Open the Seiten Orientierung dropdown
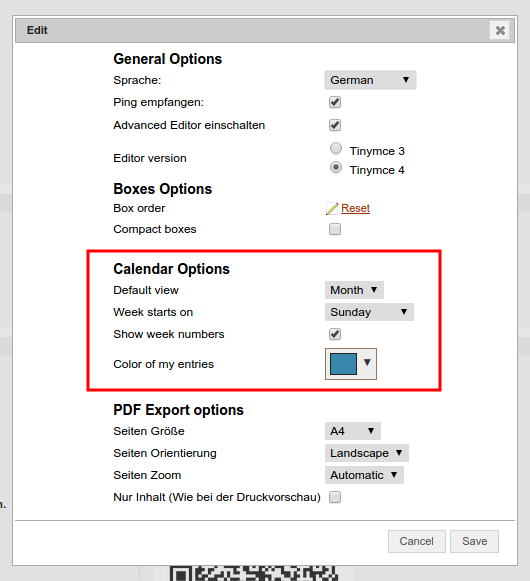Image resolution: width=530 pixels, height=581 pixels. [x=367, y=453]
